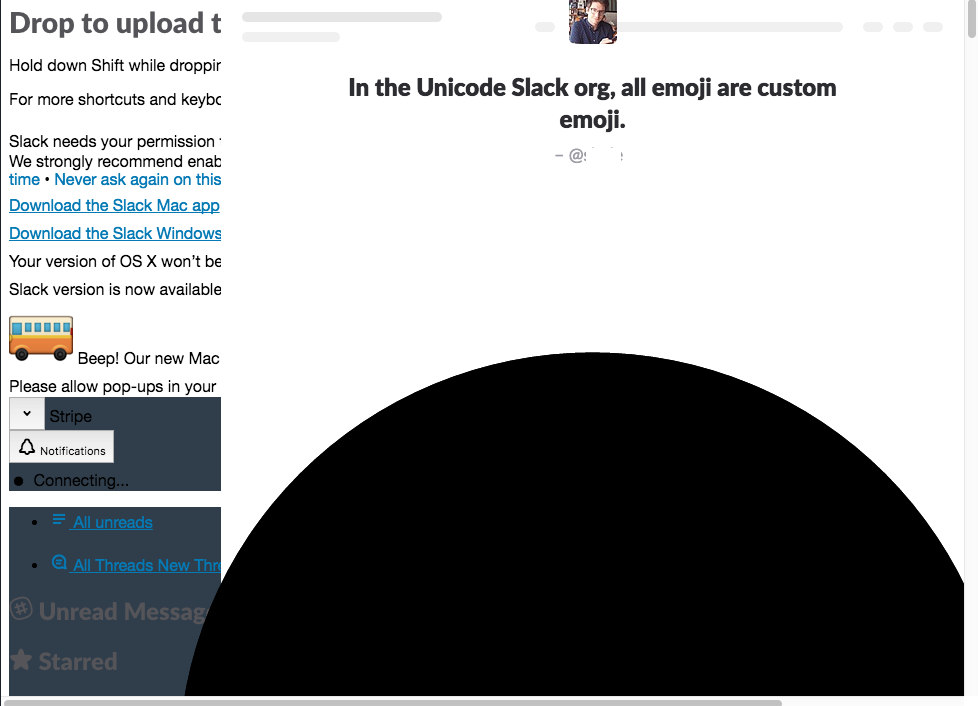Image resolution: width=978 pixels, height=706 pixels.
Task: Click Please allow pop-ups text
Action: 113,387
